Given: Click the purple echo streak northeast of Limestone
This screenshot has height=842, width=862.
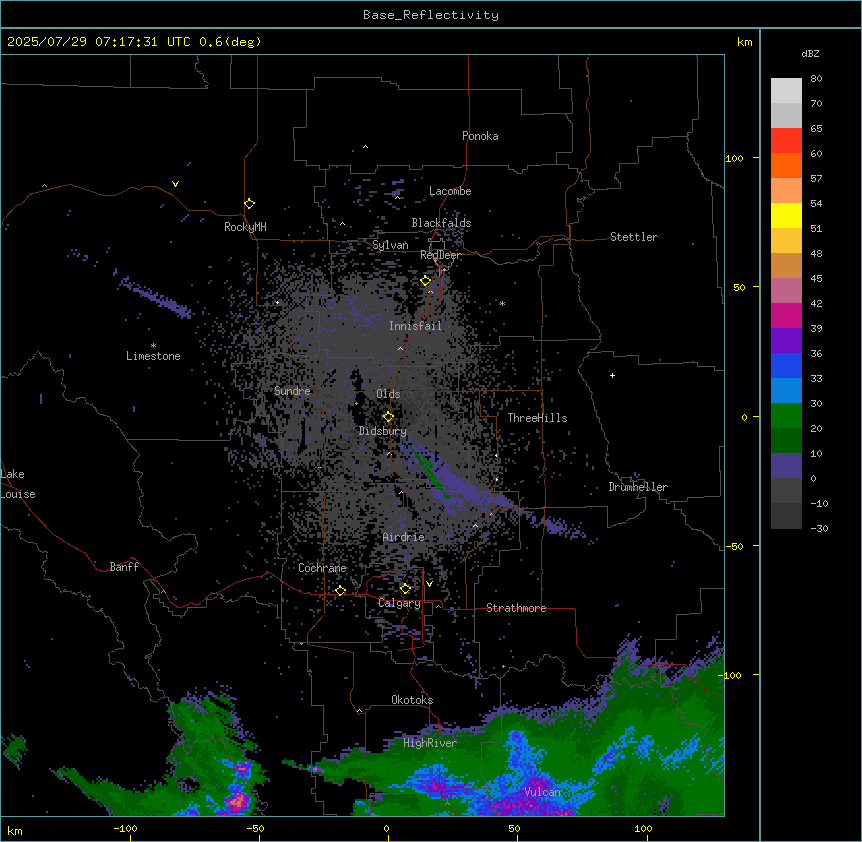Looking at the screenshot, I should pos(155,297).
